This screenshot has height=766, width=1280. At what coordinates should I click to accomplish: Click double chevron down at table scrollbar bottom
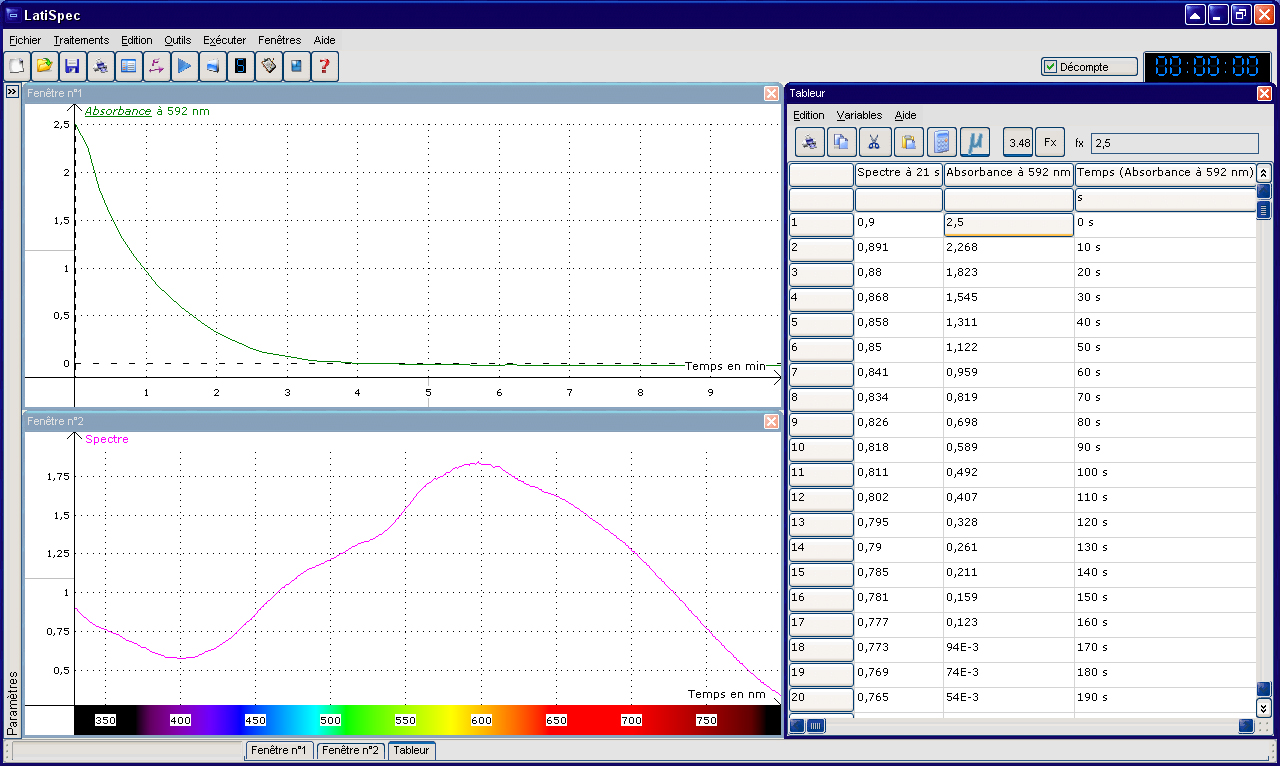(x=1264, y=707)
